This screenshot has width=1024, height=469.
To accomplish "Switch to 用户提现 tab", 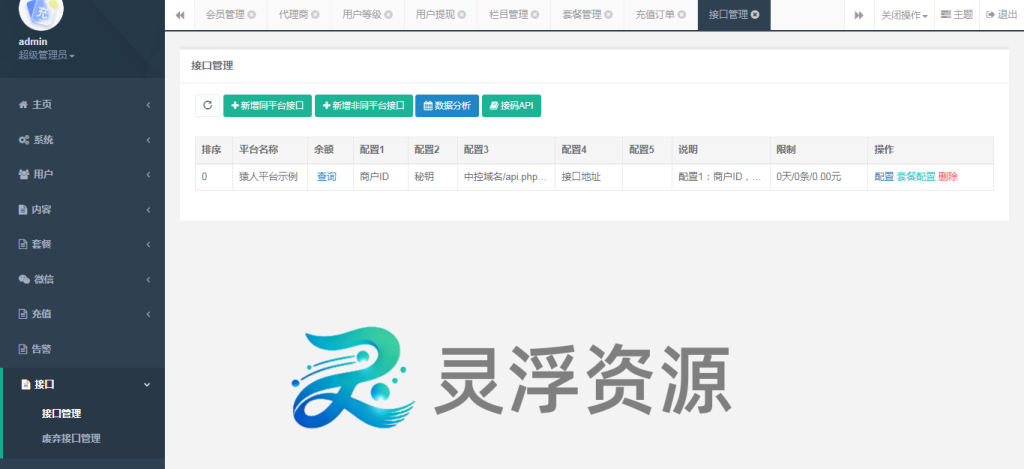I will pos(435,14).
